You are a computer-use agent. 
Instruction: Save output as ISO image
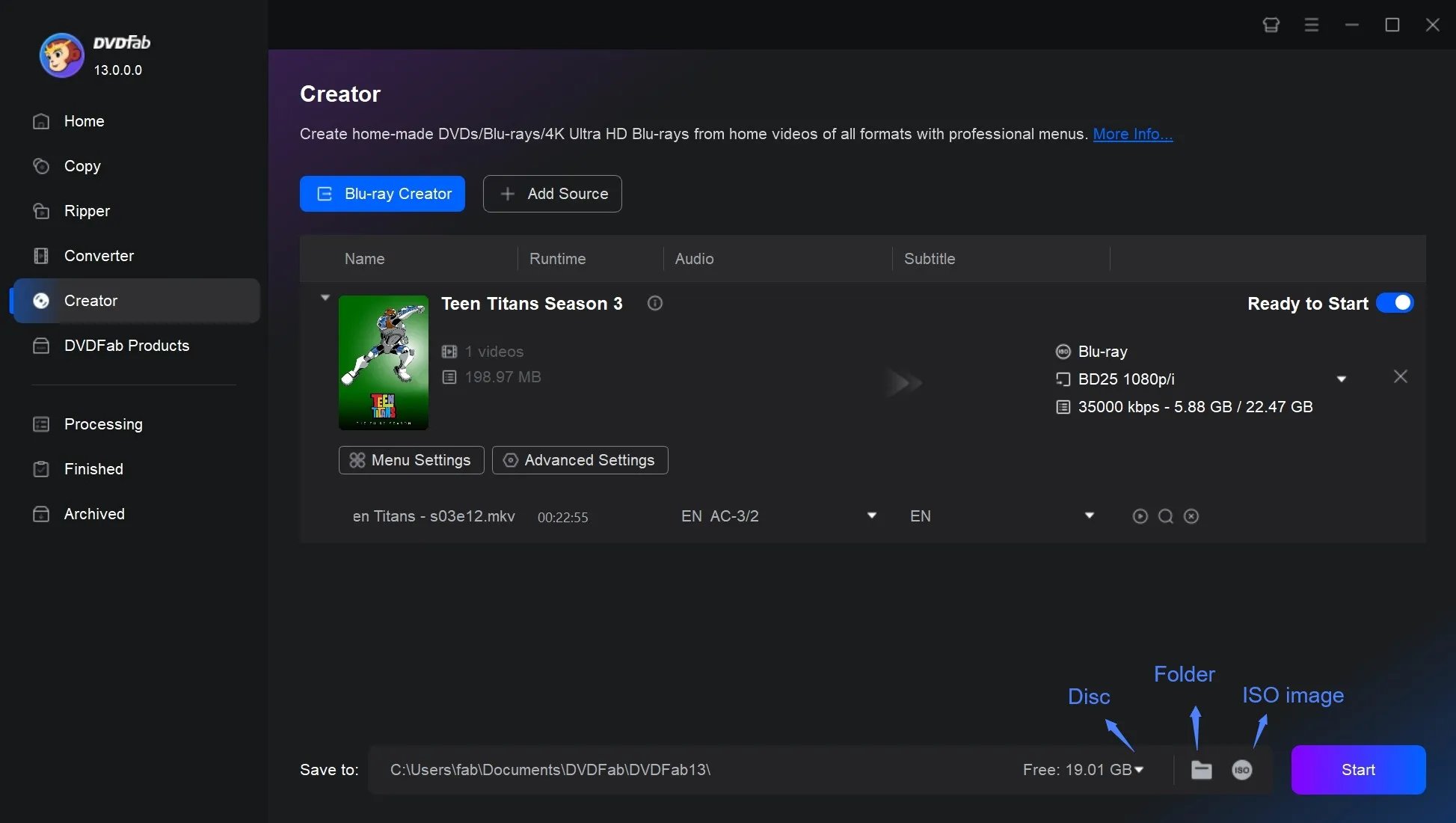1242,770
